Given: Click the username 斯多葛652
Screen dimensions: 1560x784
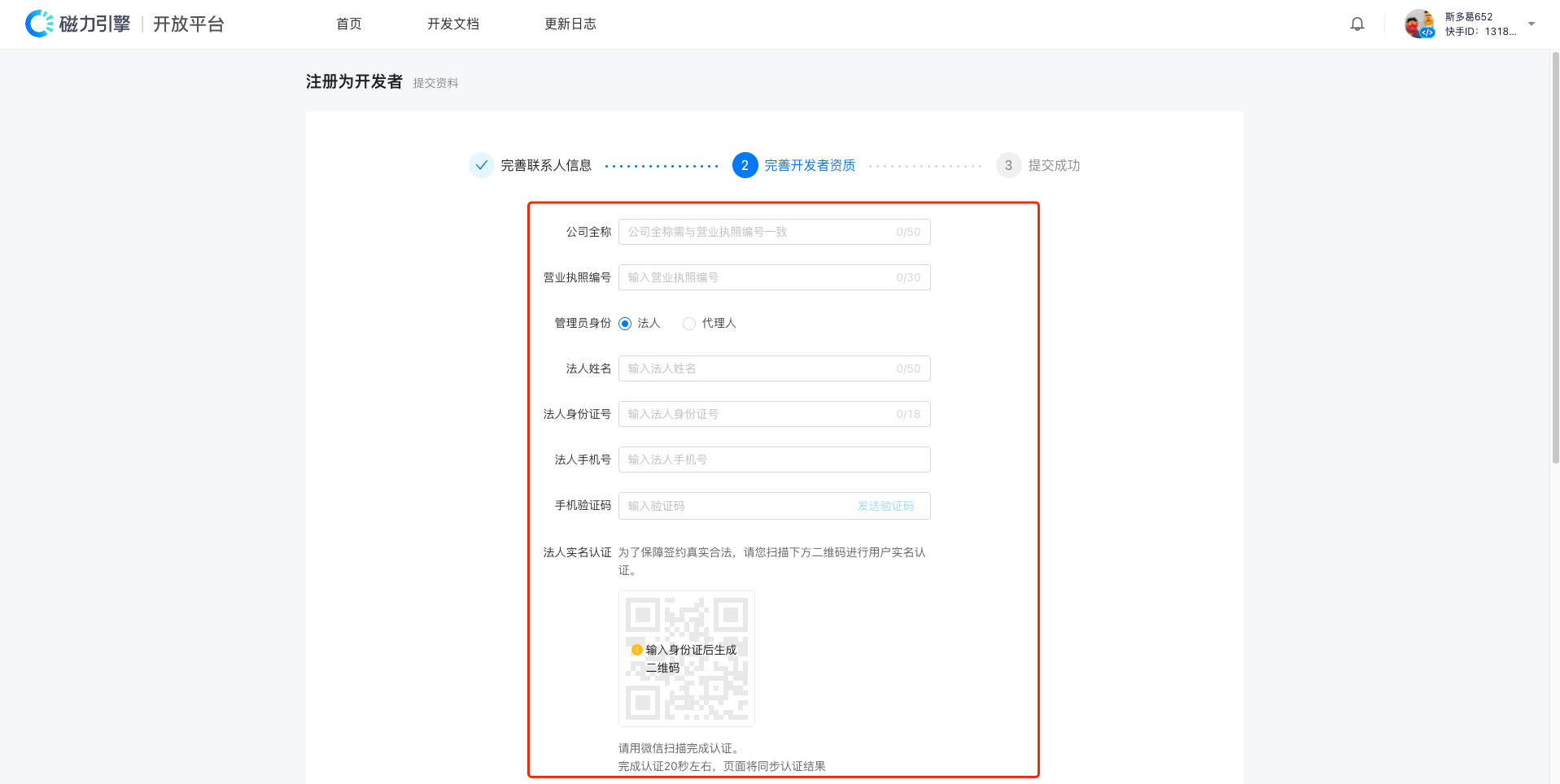Looking at the screenshot, I should pos(1469,16).
